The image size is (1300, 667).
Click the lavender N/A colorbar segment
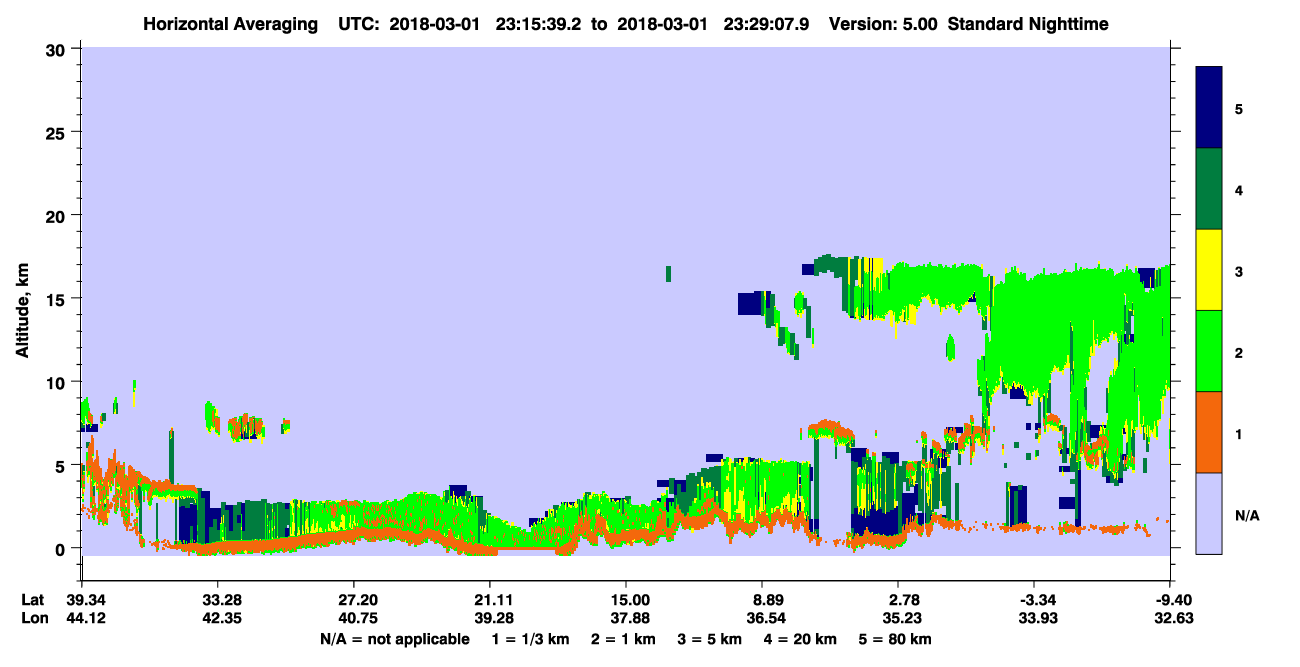coord(1209,513)
